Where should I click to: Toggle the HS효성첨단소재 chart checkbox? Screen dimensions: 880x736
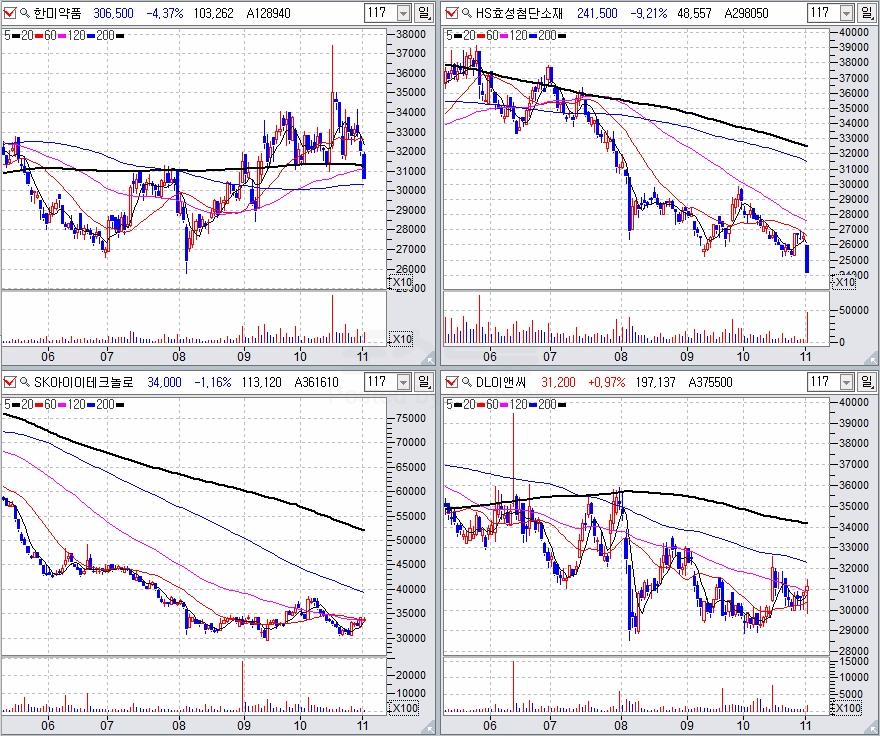coord(452,13)
